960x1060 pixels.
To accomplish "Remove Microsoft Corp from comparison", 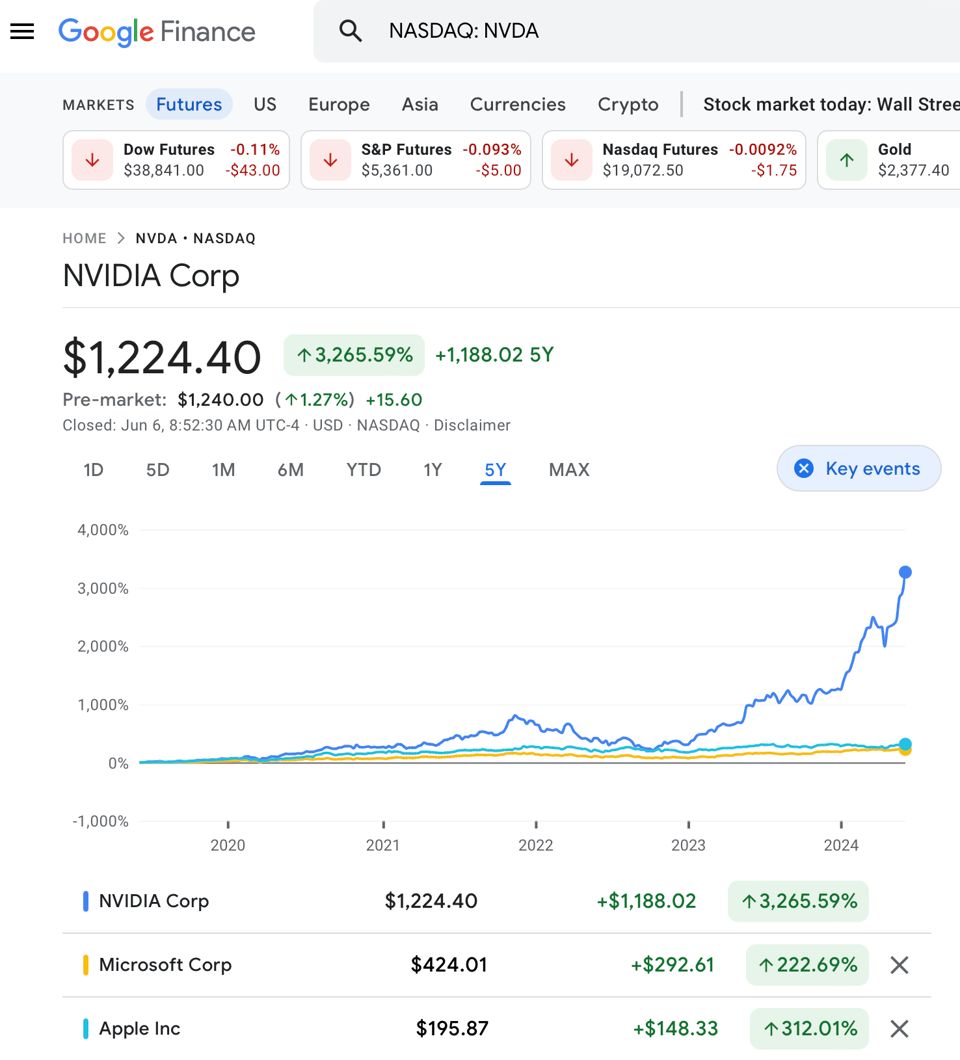I will [899, 965].
